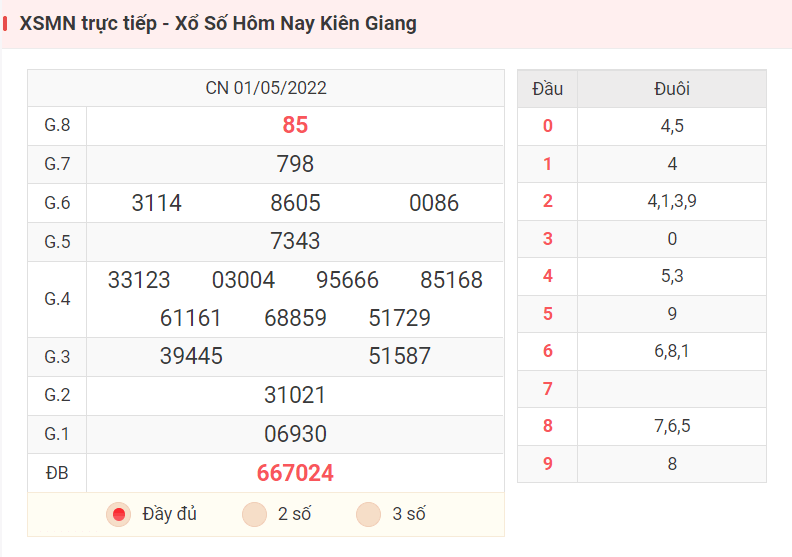
Task: Select G.1 result 06930
Action: [295, 434]
